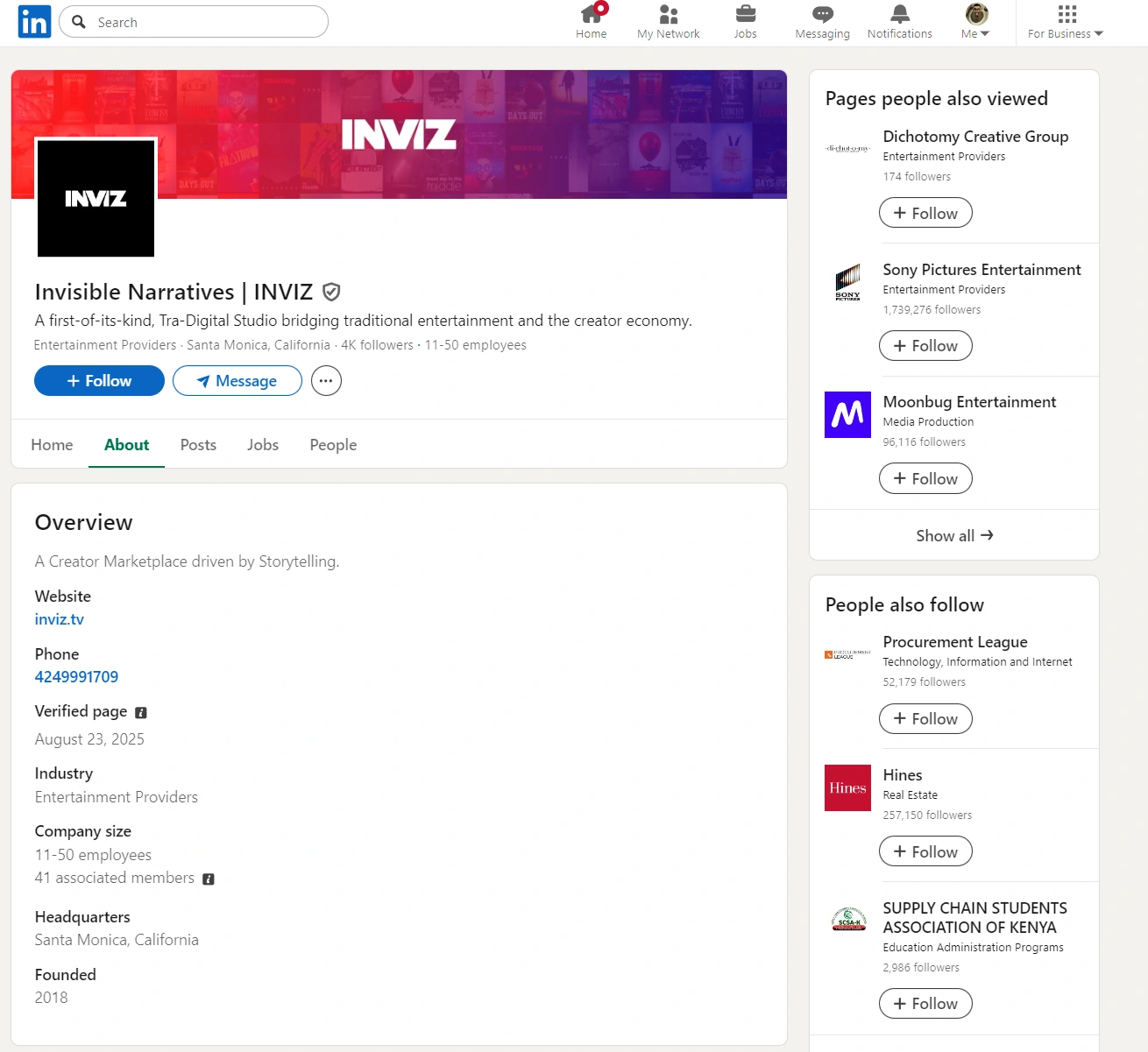The width and height of the screenshot is (1148, 1052).
Task: Click the Home nav icon
Action: click(x=592, y=14)
